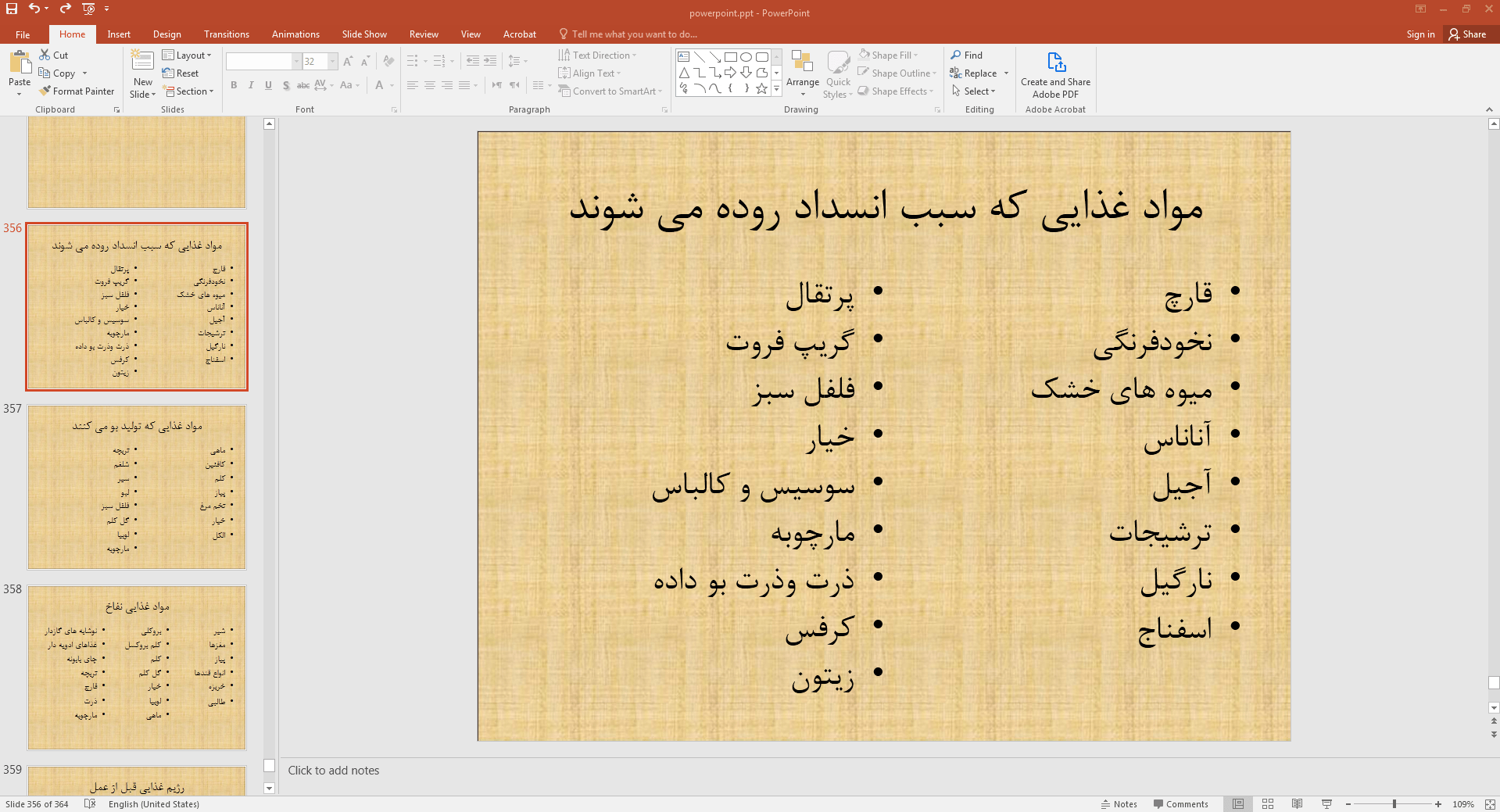Click the Arrange objects icon

(x=803, y=73)
